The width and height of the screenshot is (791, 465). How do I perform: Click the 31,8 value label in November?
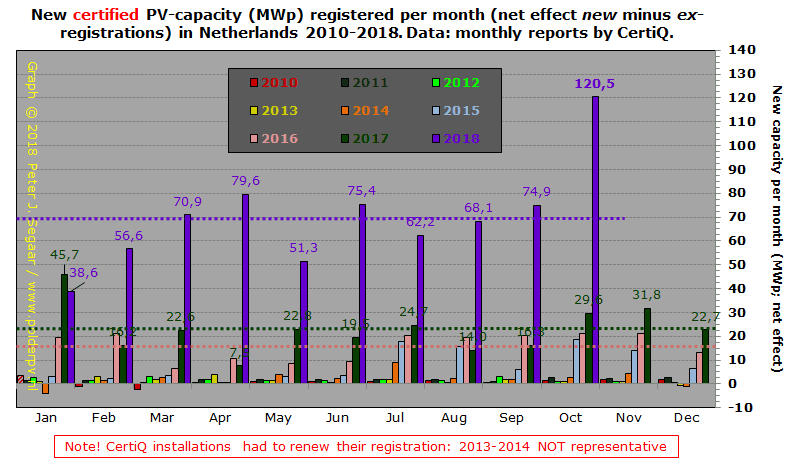pos(647,294)
